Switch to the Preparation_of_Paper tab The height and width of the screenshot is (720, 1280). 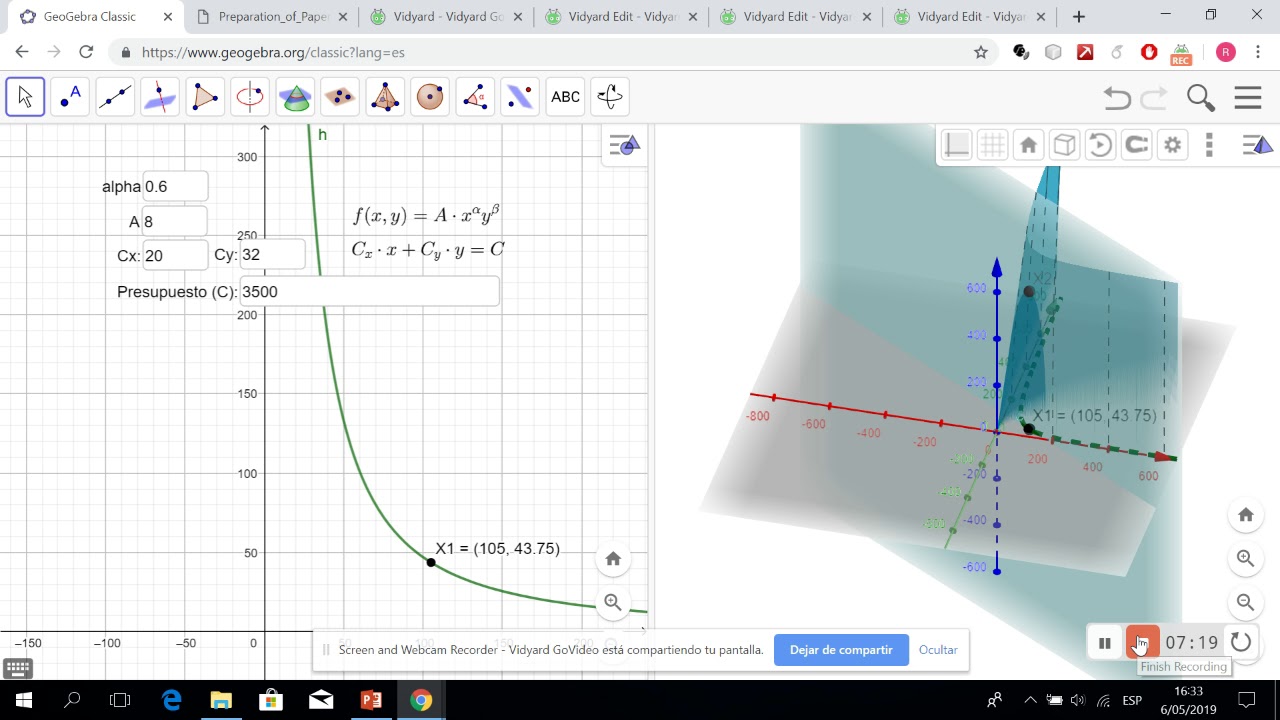click(272, 16)
